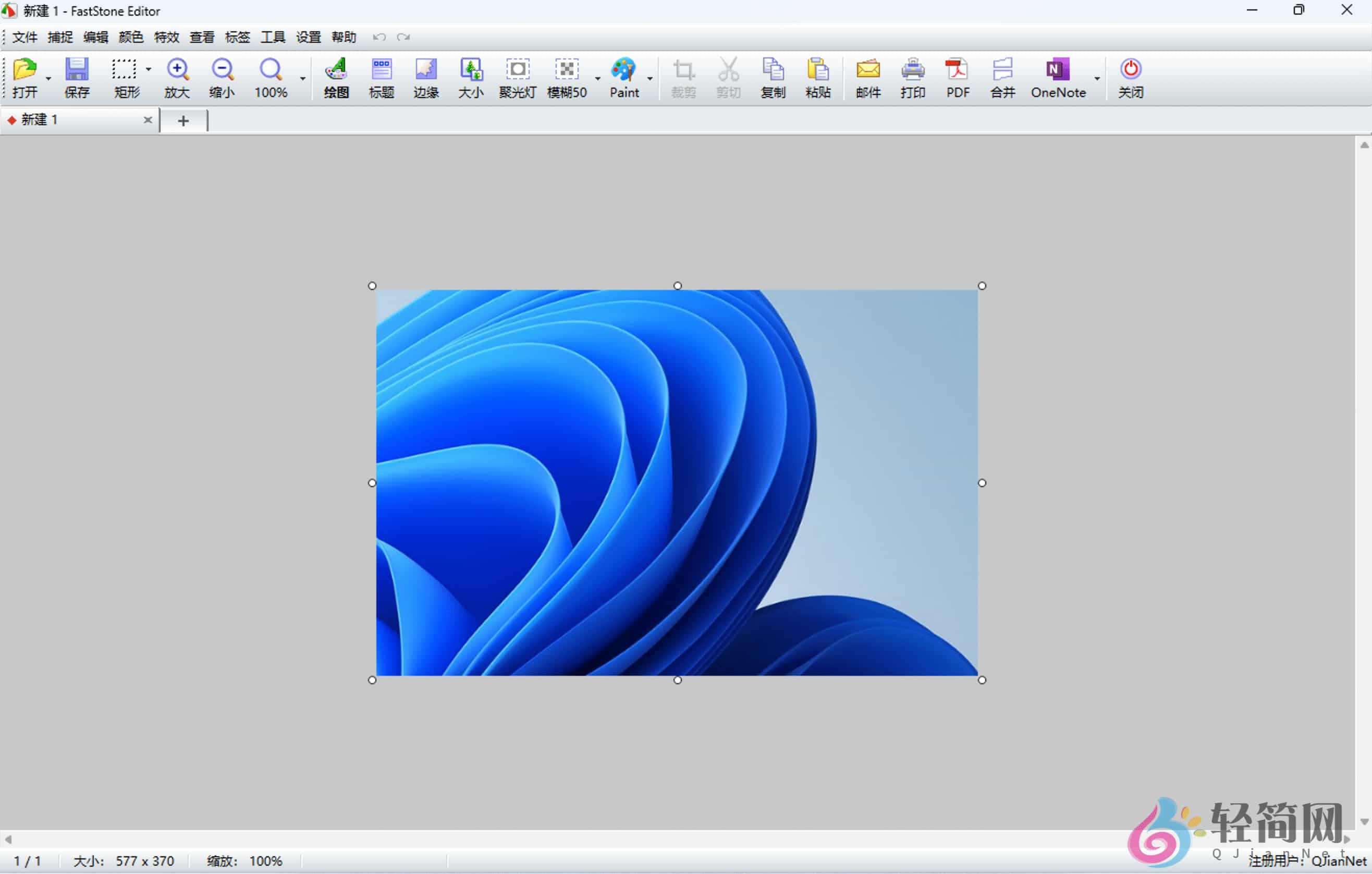Print image with 打印 icon
This screenshot has height=874, width=1372.
[913, 69]
